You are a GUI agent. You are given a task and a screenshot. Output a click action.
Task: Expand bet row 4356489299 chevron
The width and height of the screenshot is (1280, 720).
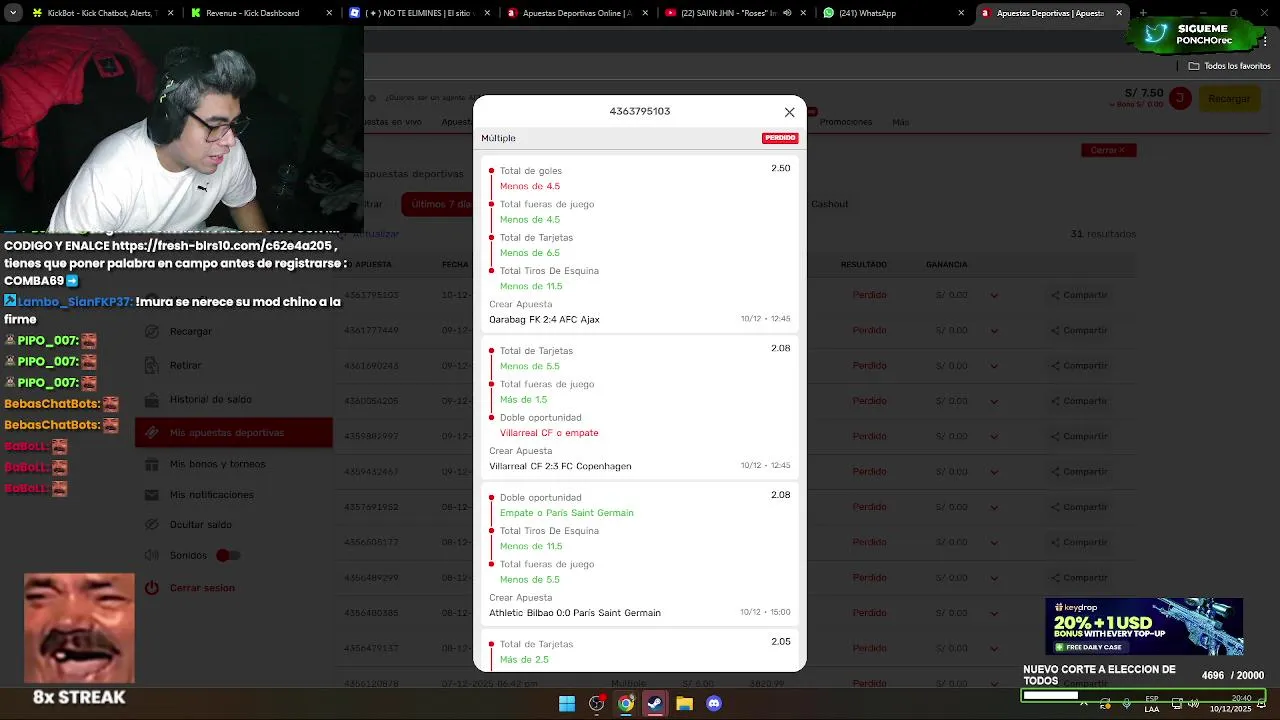coord(993,577)
